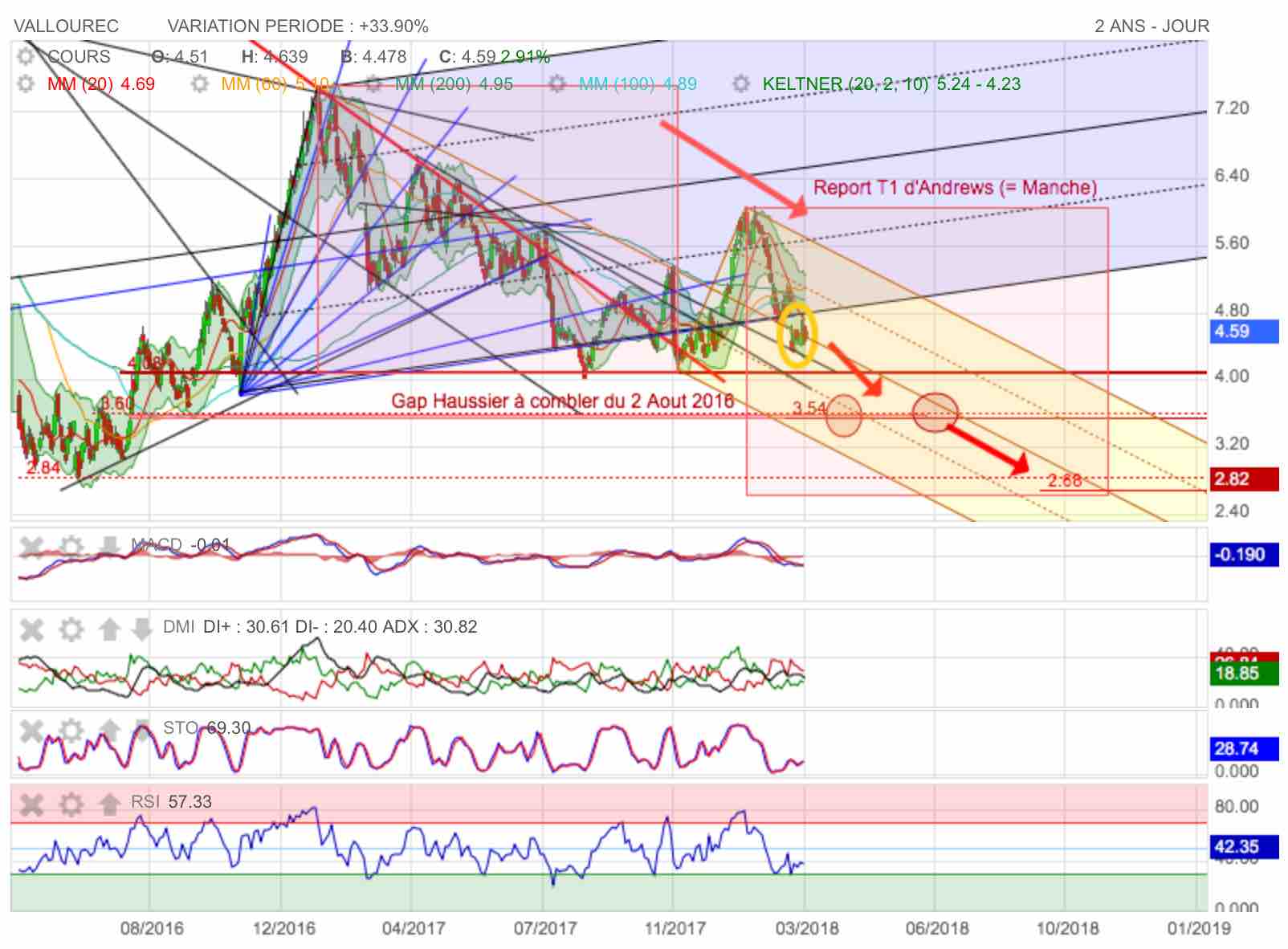Click the blue 42.35 RSI value tag
This screenshot has width=1288, height=949.
(1244, 847)
